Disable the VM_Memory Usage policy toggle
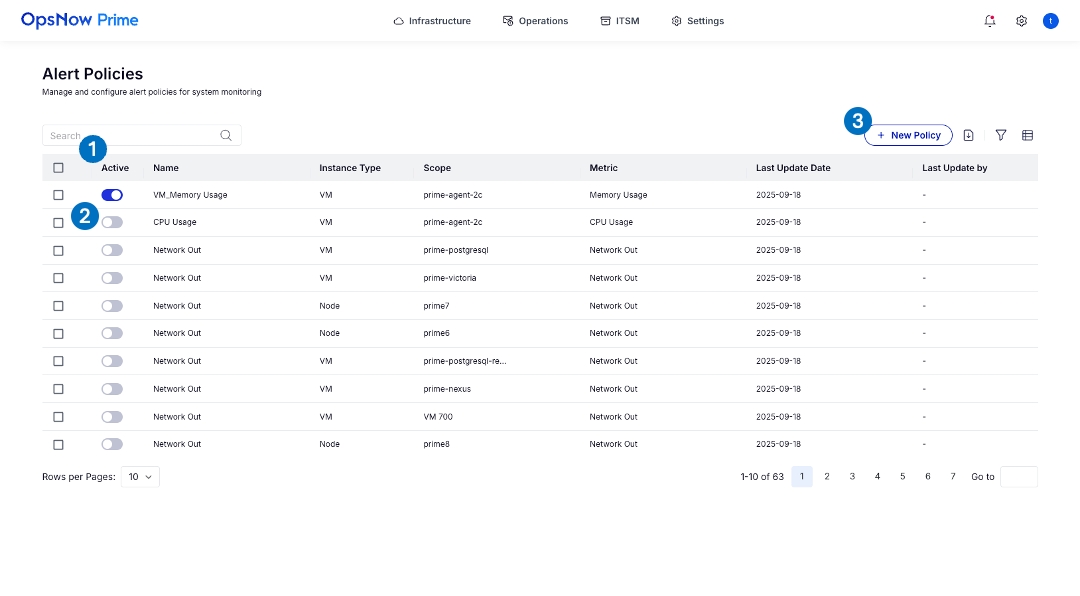 point(112,195)
